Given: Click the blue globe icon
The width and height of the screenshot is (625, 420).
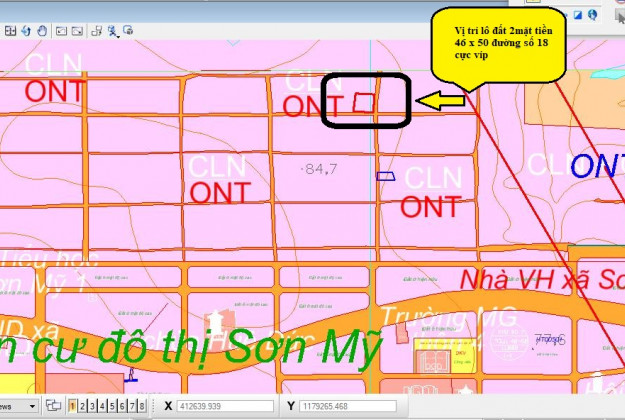Looking at the screenshot, I should click(593, 15).
